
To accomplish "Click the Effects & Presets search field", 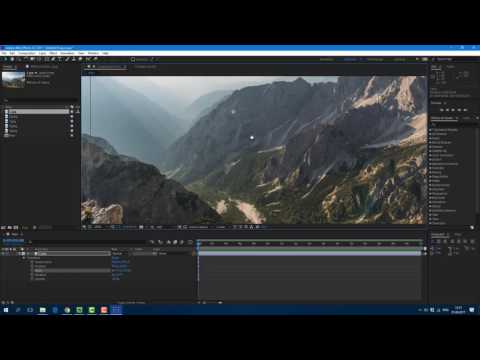I will click(453, 125).
